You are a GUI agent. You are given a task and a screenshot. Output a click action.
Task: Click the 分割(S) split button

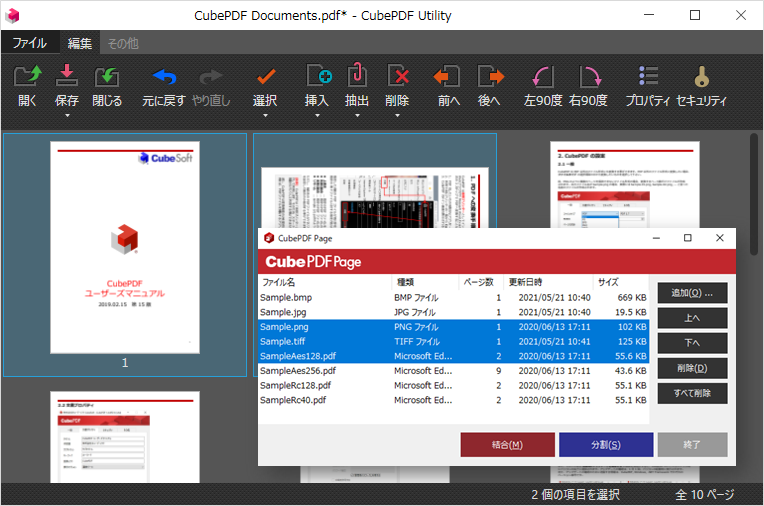pyautogui.click(x=606, y=445)
